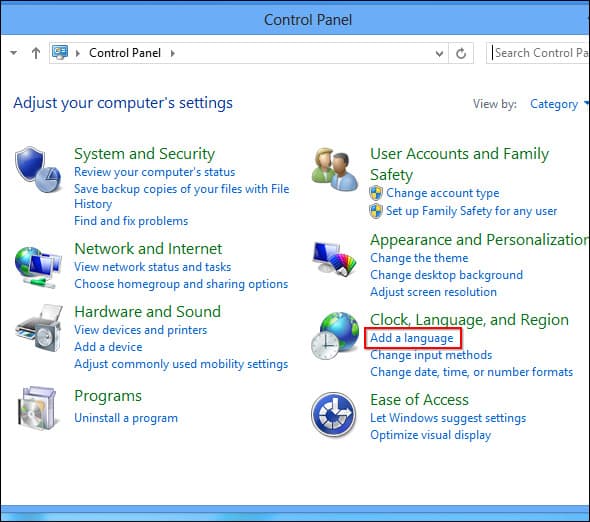
Task: Go up one level with the up arrow
Action: pyautogui.click(x=36, y=53)
